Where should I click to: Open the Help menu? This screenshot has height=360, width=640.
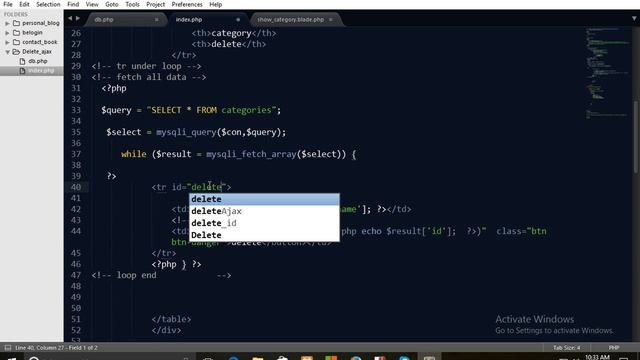pos(216,4)
